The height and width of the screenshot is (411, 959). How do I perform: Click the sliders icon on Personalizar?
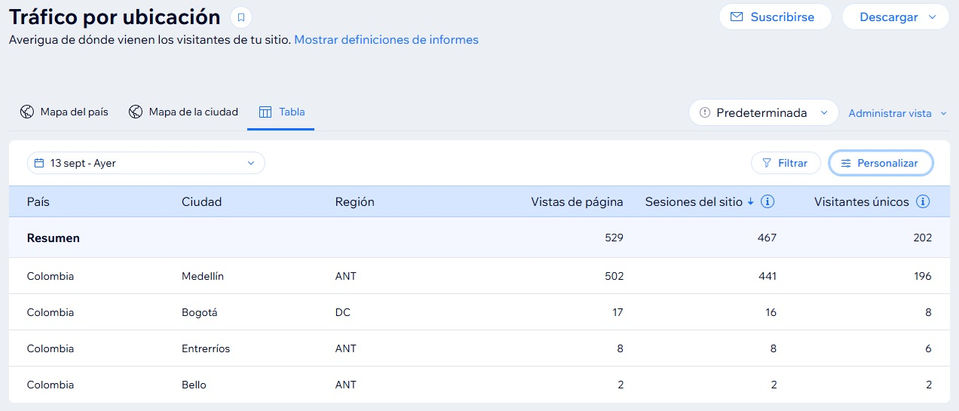[846, 163]
